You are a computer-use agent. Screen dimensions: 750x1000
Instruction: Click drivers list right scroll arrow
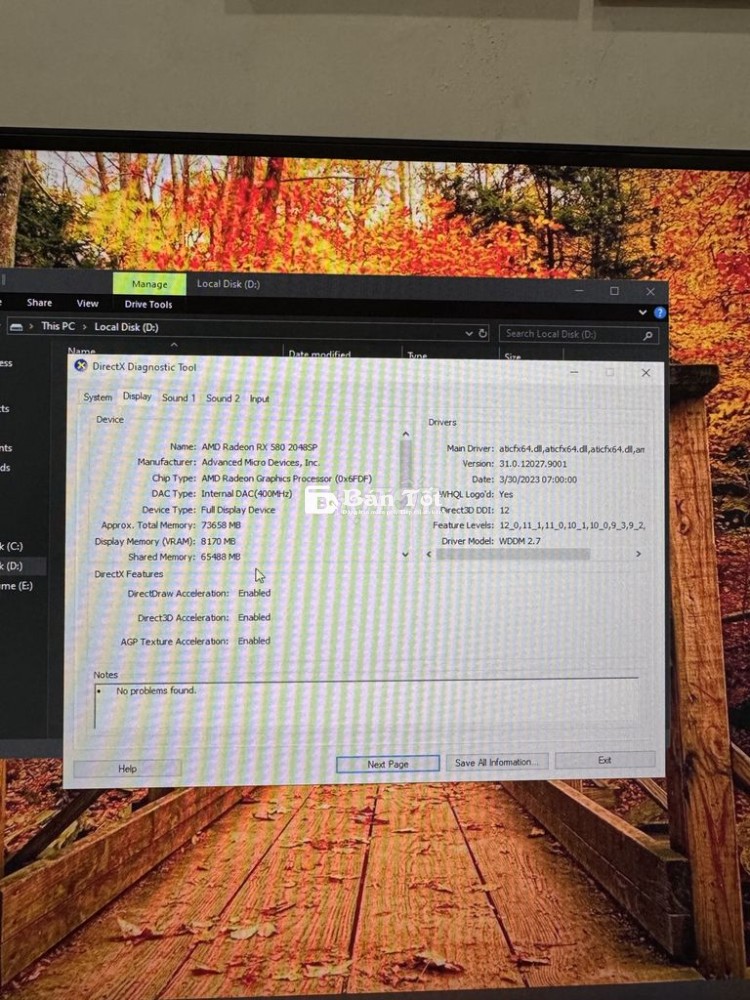(638, 554)
